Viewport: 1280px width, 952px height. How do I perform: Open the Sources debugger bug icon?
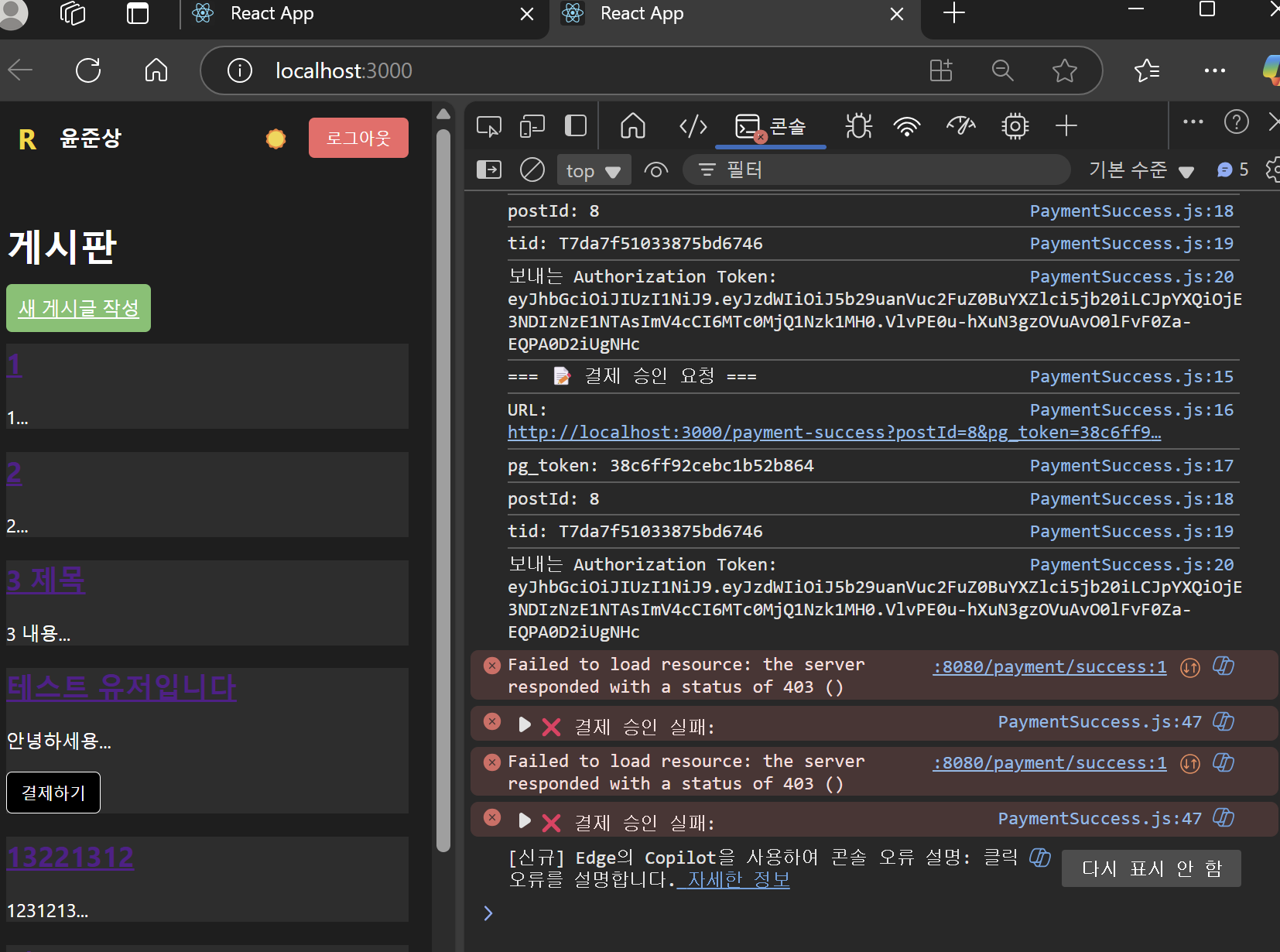pyautogui.click(x=858, y=126)
